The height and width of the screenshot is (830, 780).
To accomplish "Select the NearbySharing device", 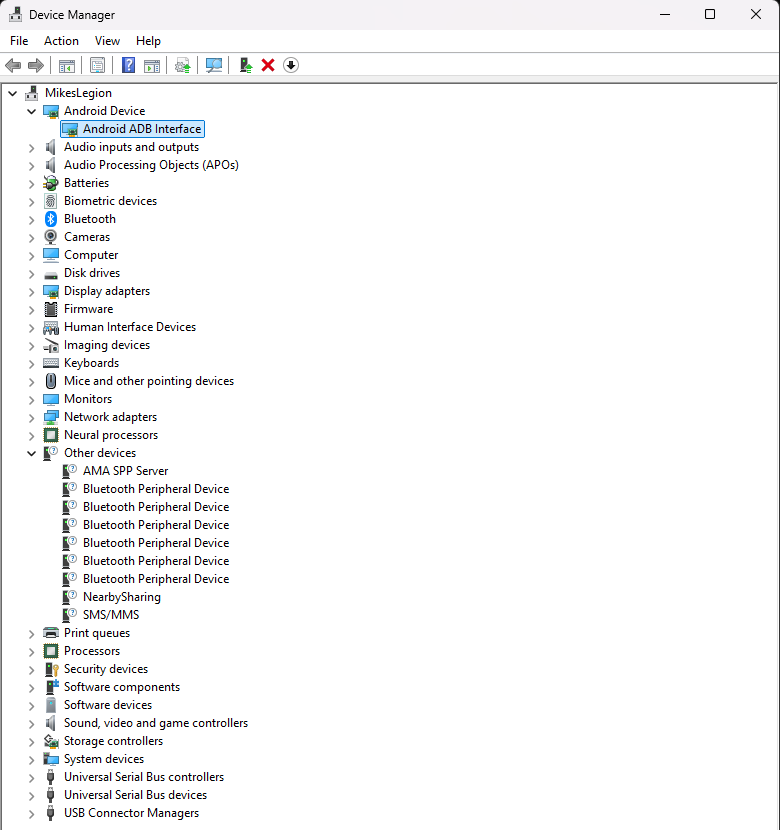I will pos(122,597).
